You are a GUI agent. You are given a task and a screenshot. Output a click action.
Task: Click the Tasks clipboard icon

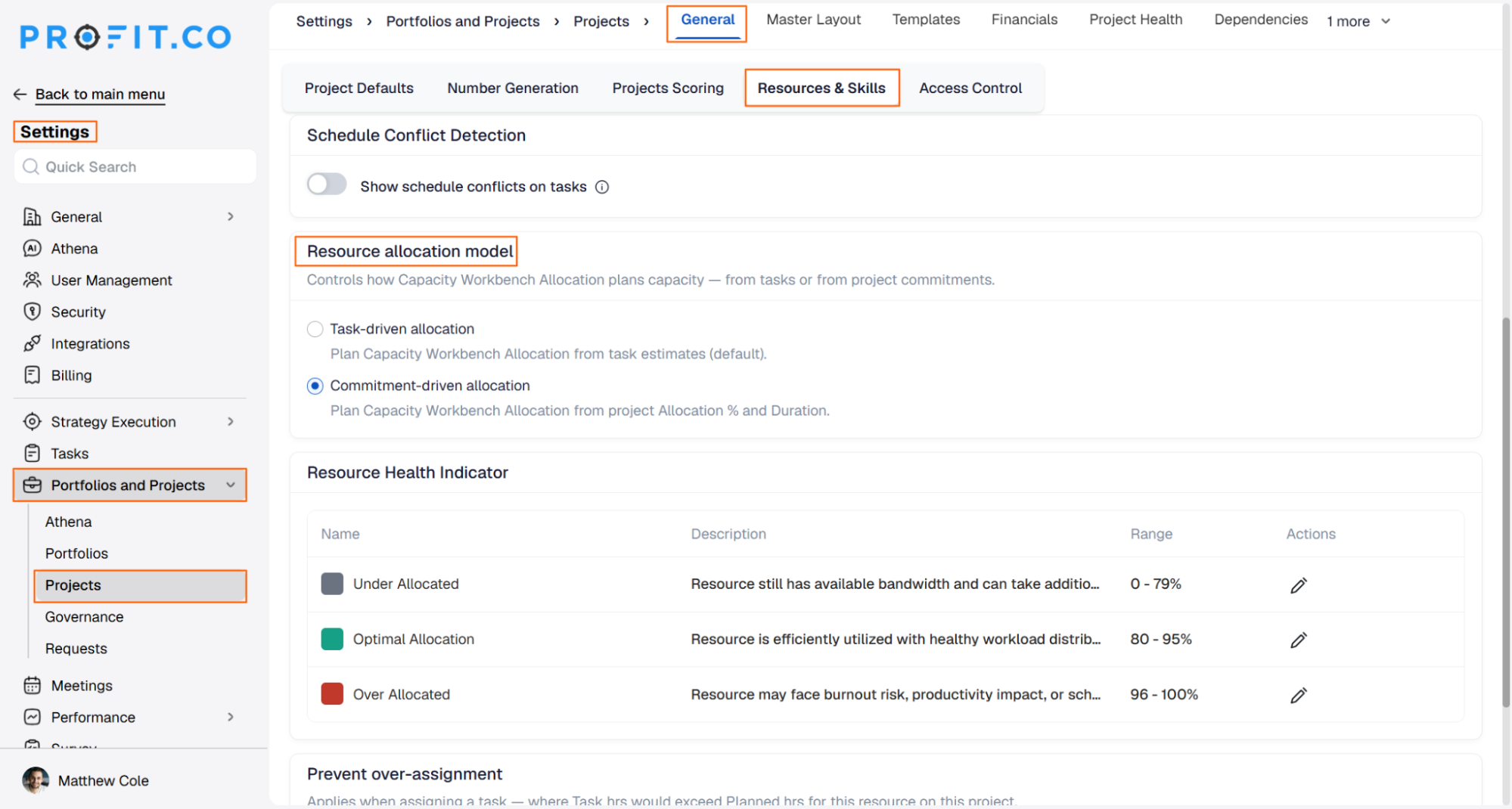[32, 454]
